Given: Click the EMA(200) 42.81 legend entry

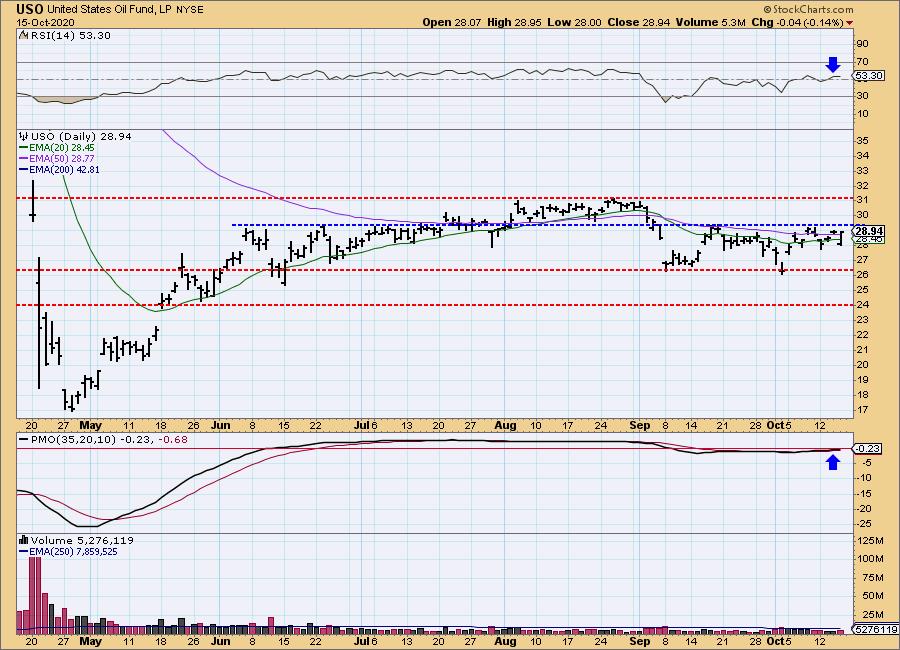Looking at the screenshot, I should point(64,169).
